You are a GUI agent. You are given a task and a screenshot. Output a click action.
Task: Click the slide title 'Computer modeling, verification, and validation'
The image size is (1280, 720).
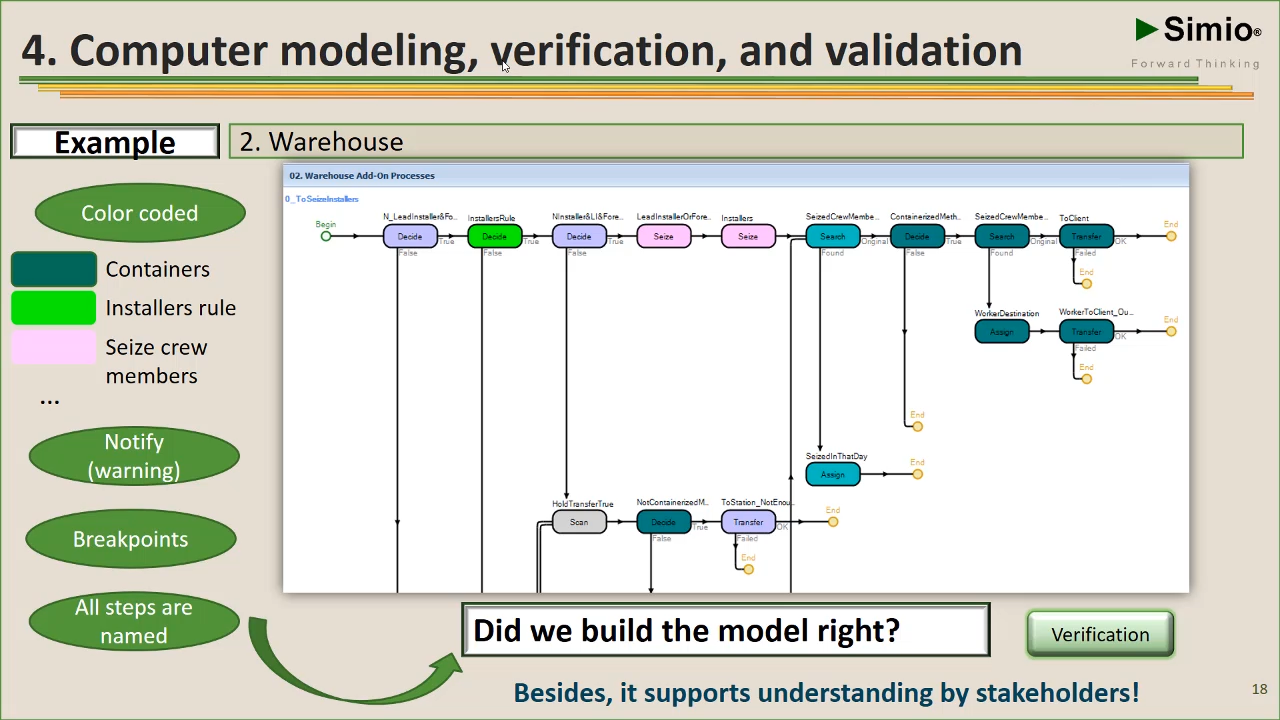[x=546, y=50]
